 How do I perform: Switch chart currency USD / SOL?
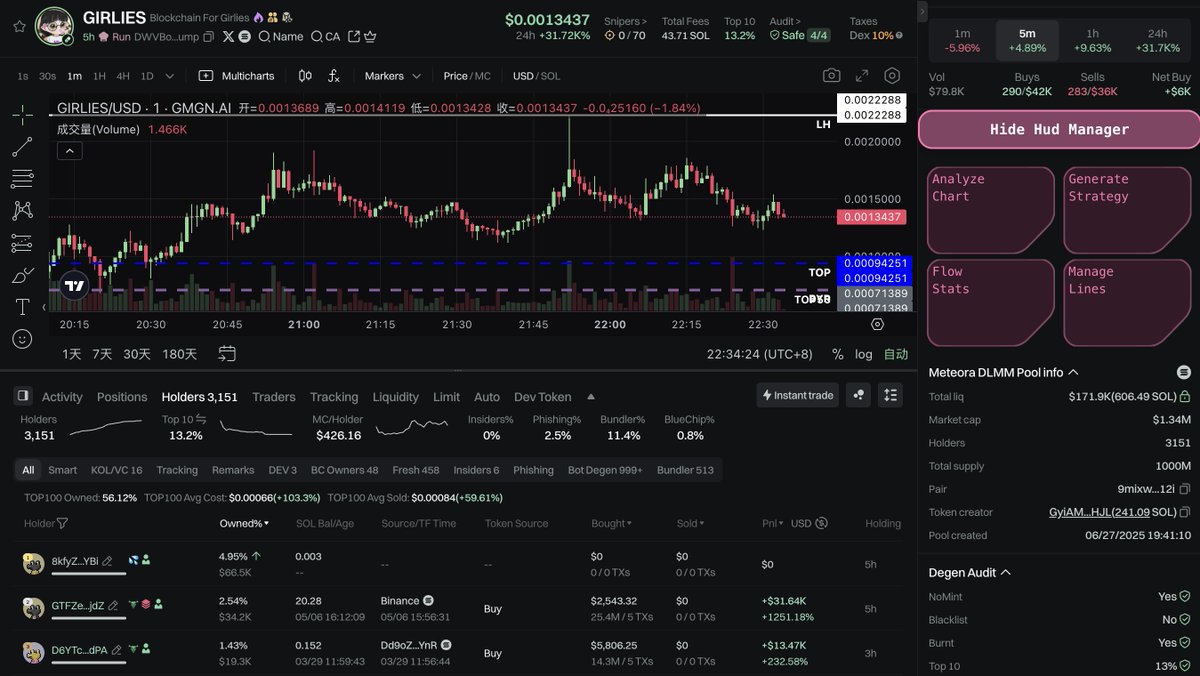(537, 76)
